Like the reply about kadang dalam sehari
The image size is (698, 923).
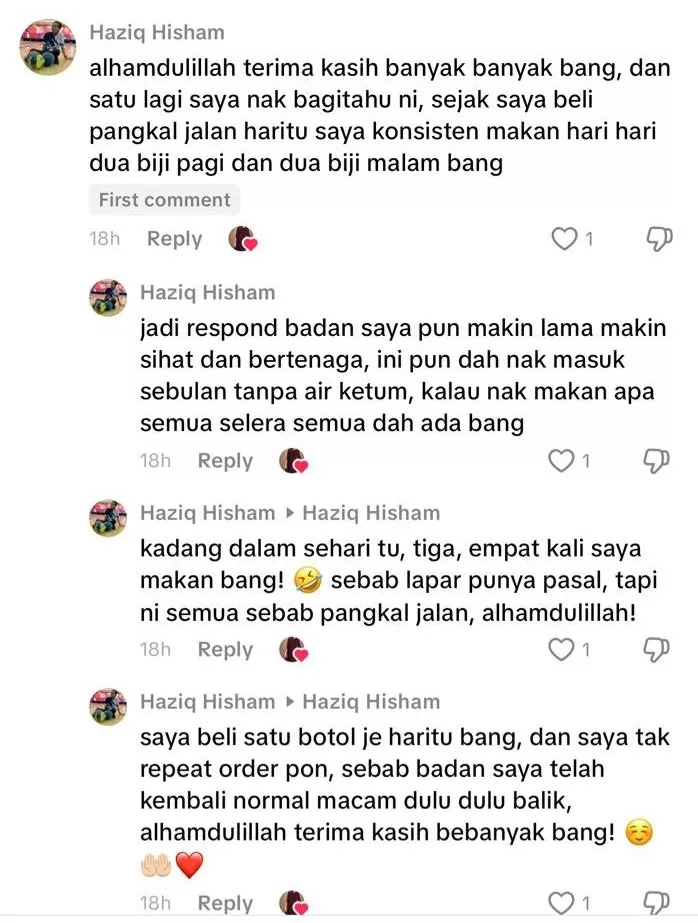[x=561, y=649]
